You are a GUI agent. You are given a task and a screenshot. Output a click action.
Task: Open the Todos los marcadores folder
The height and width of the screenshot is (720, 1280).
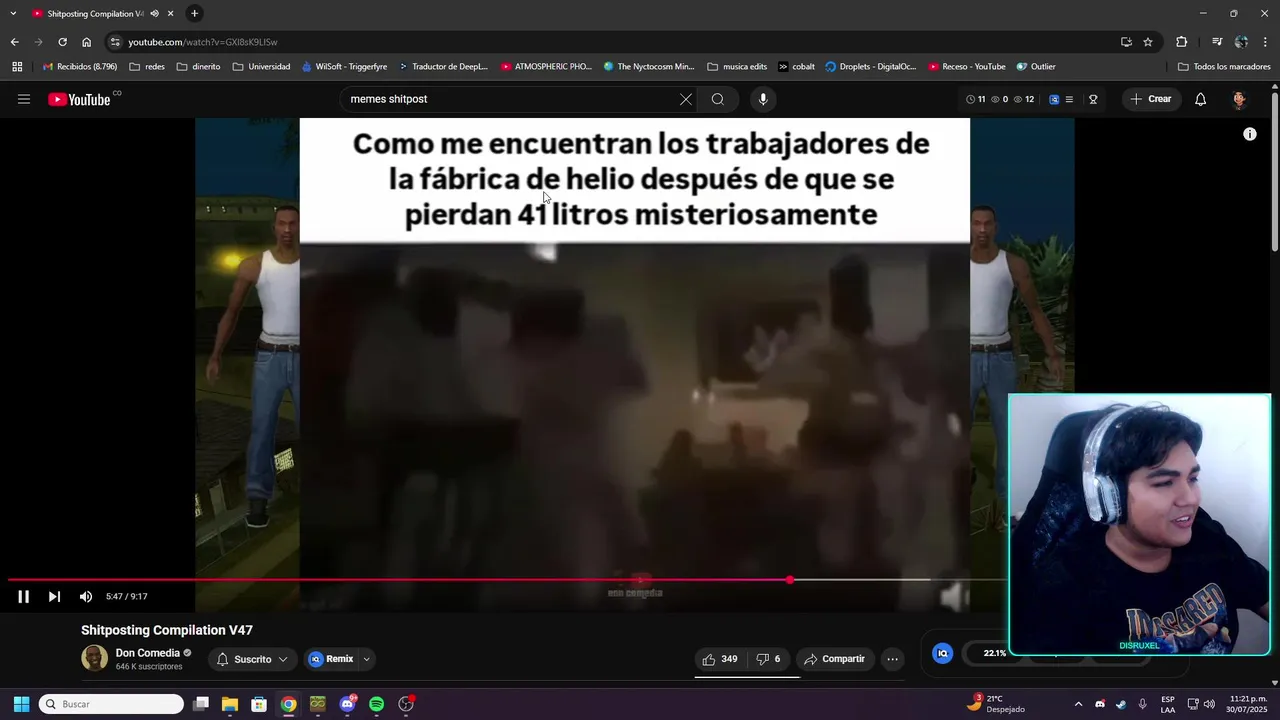click(1224, 67)
